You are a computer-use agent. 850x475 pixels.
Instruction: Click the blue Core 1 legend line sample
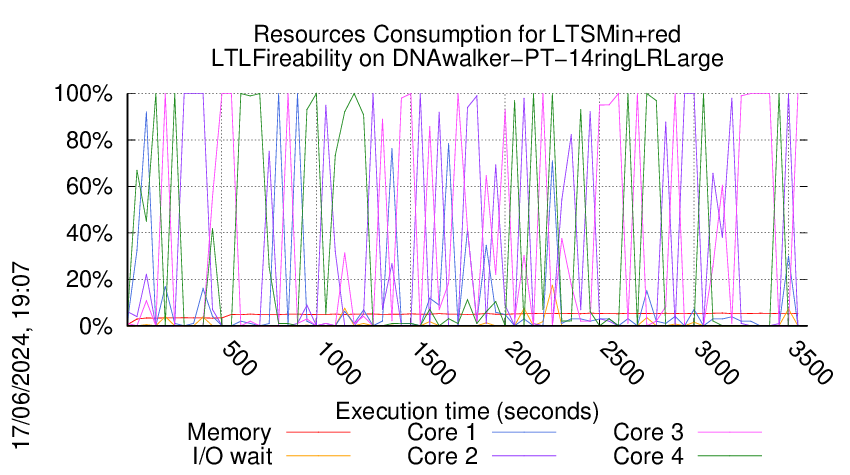coord(524,432)
